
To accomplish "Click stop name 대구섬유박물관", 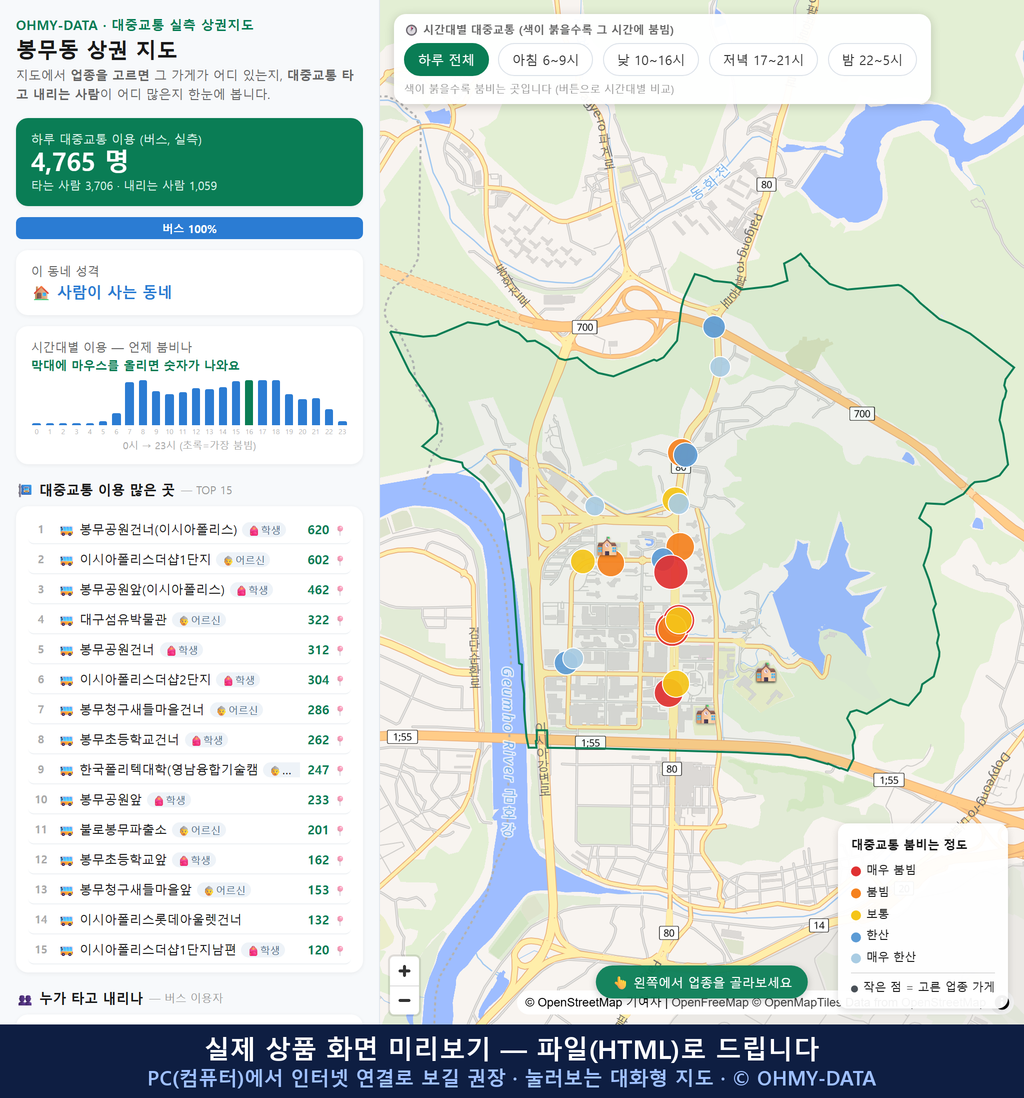I will coord(123,620).
